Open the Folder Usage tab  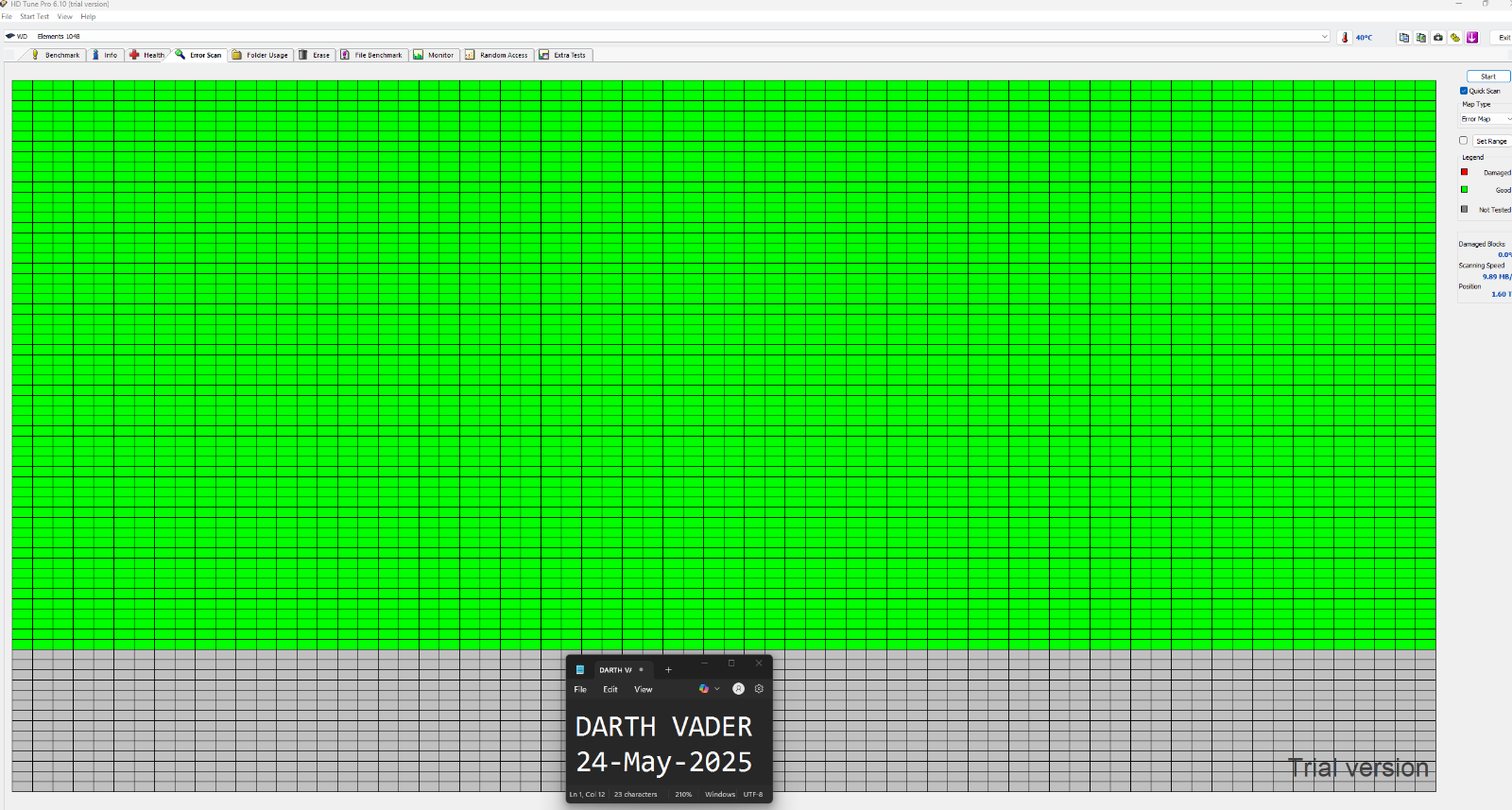[x=261, y=55]
